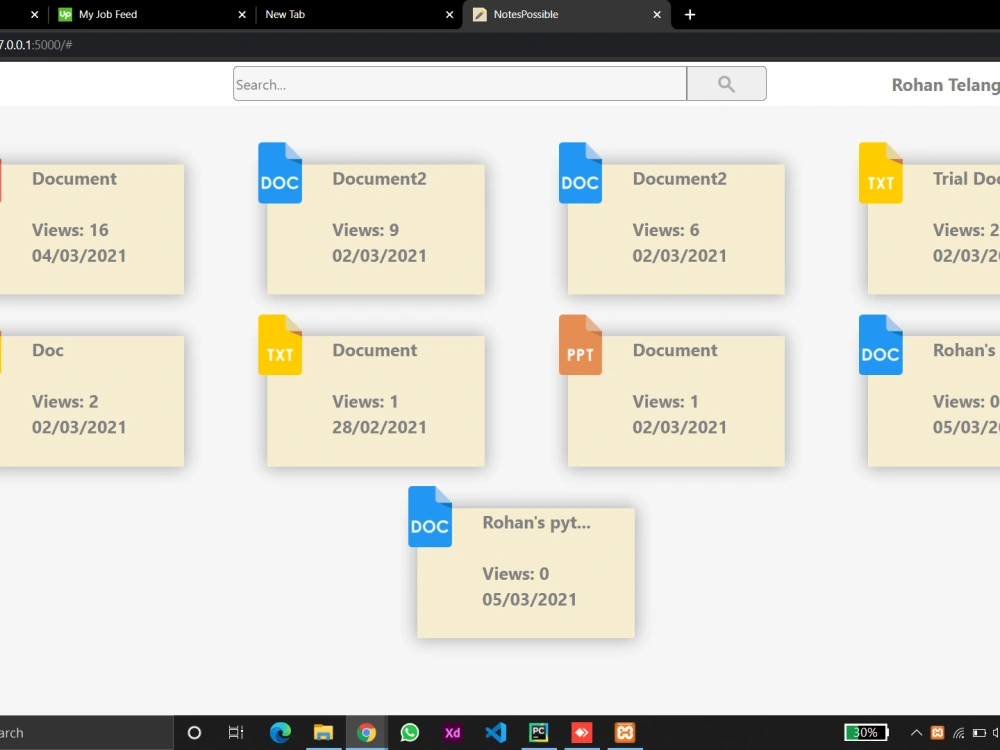This screenshot has width=1000, height=750.
Task: Select title Document2 on 9-views card
Action: 379,179
